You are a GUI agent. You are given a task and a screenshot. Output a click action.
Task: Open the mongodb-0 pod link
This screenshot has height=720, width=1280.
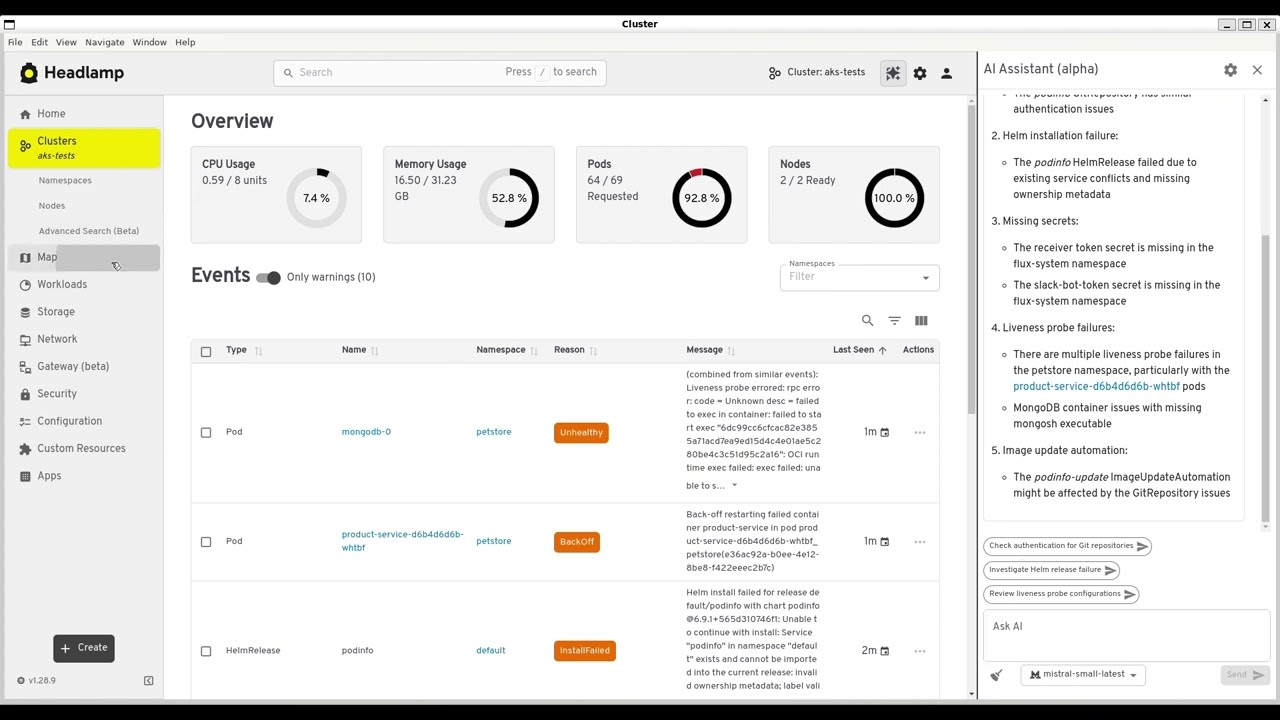(x=366, y=433)
